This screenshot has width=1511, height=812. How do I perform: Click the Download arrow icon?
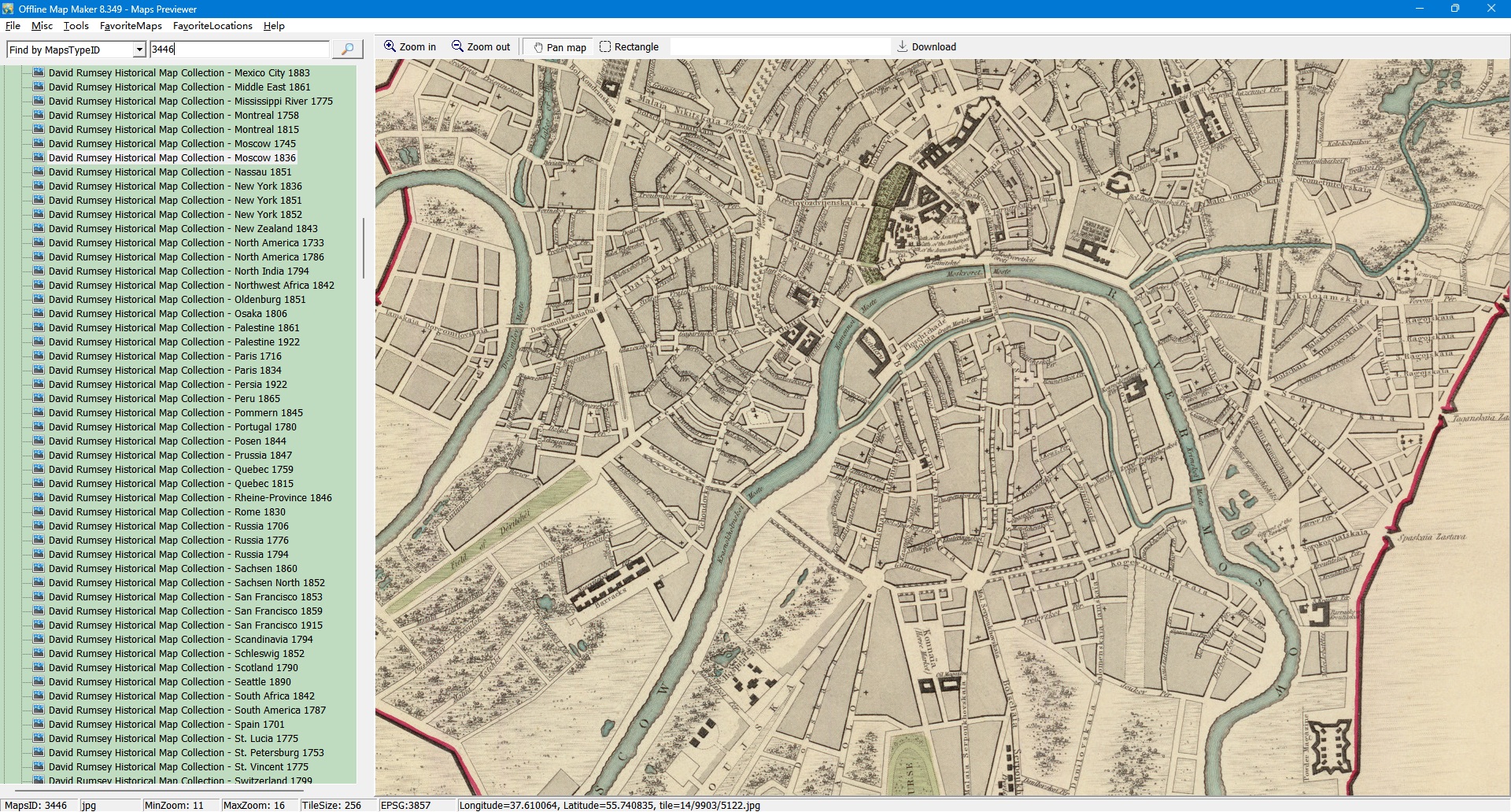(x=903, y=46)
